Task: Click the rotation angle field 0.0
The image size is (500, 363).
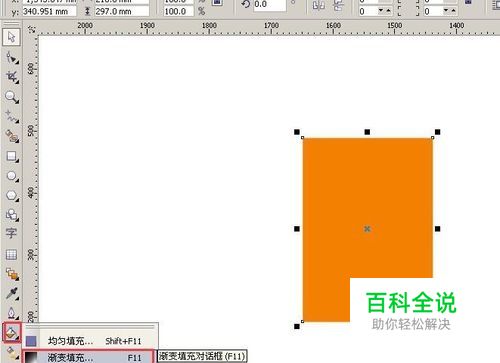Action: pos(269,5)
